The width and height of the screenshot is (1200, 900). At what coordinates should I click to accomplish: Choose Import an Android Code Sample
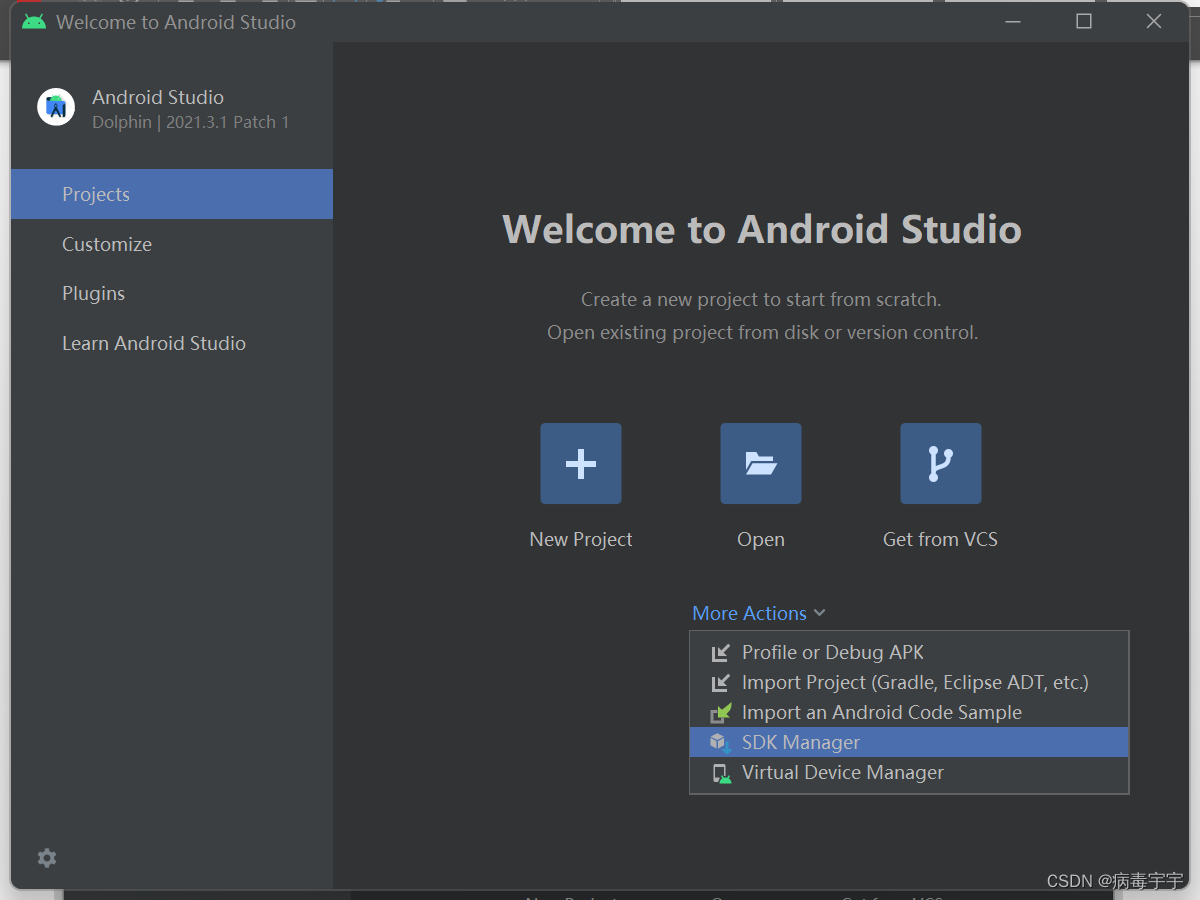point(909,712)
